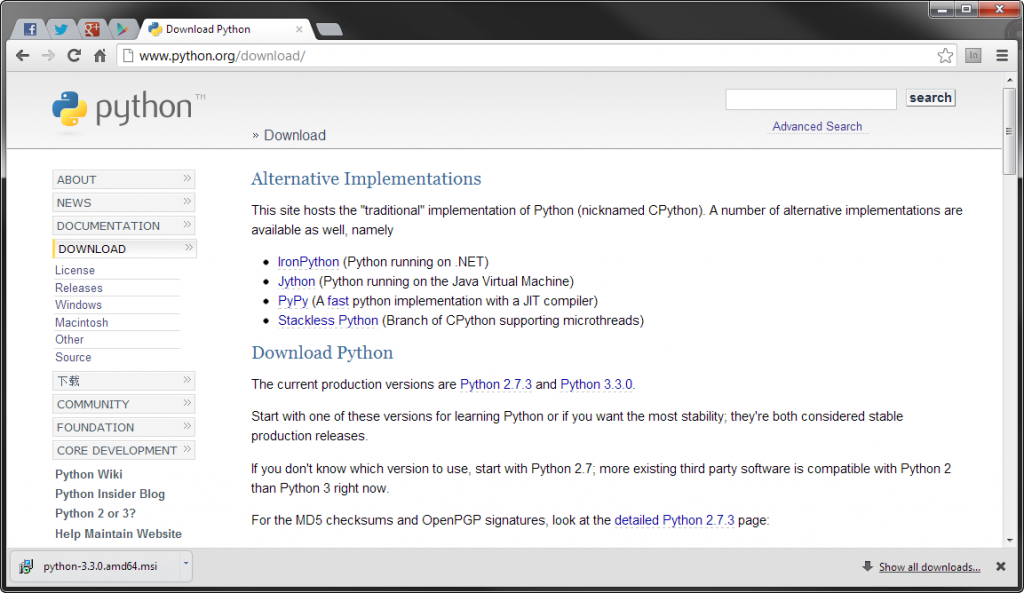Open the Python 2.7.3 production version link
The image size is (1024, 593).
(496, 384)
